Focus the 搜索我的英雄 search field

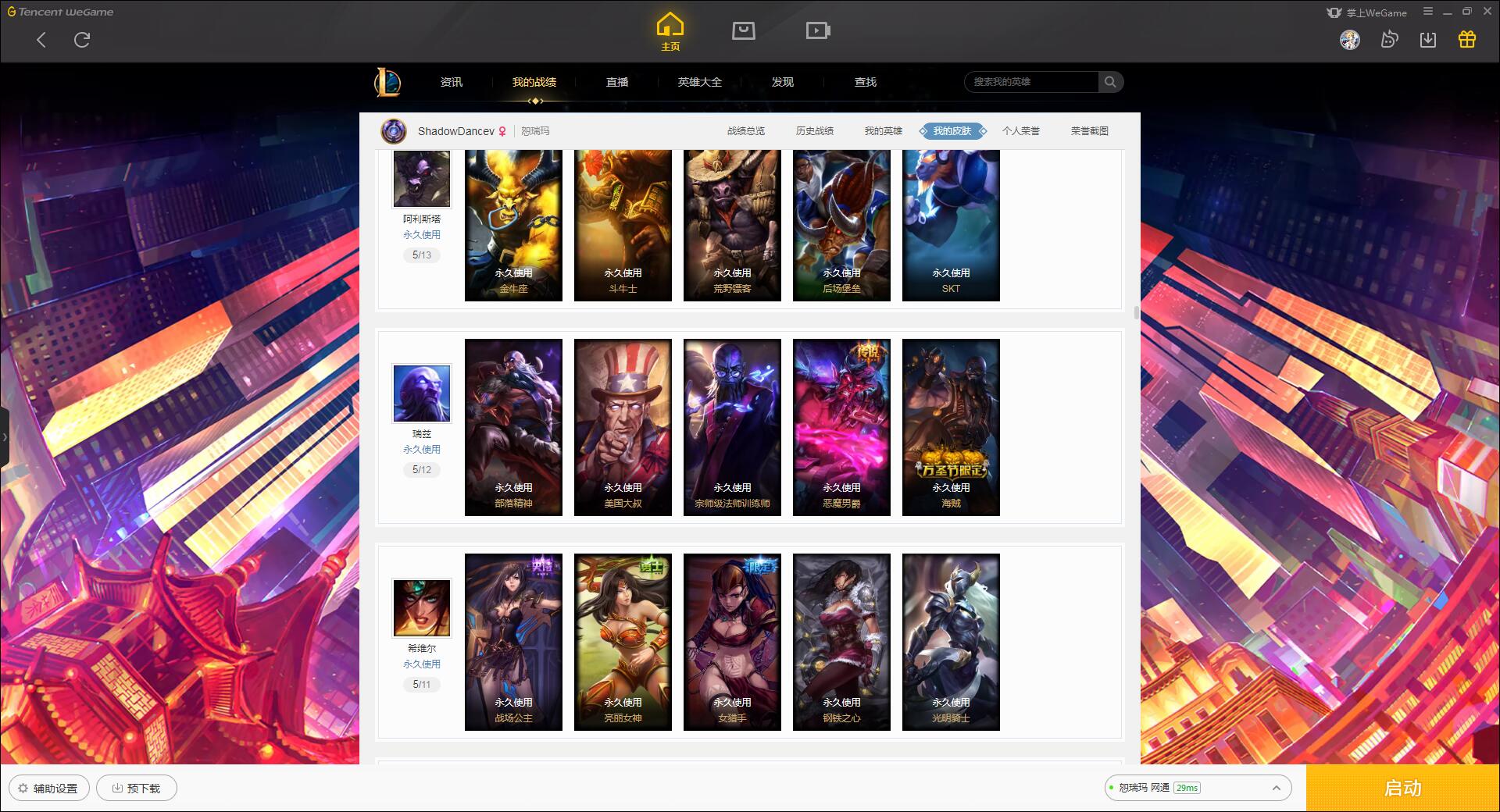[1032, 82]
